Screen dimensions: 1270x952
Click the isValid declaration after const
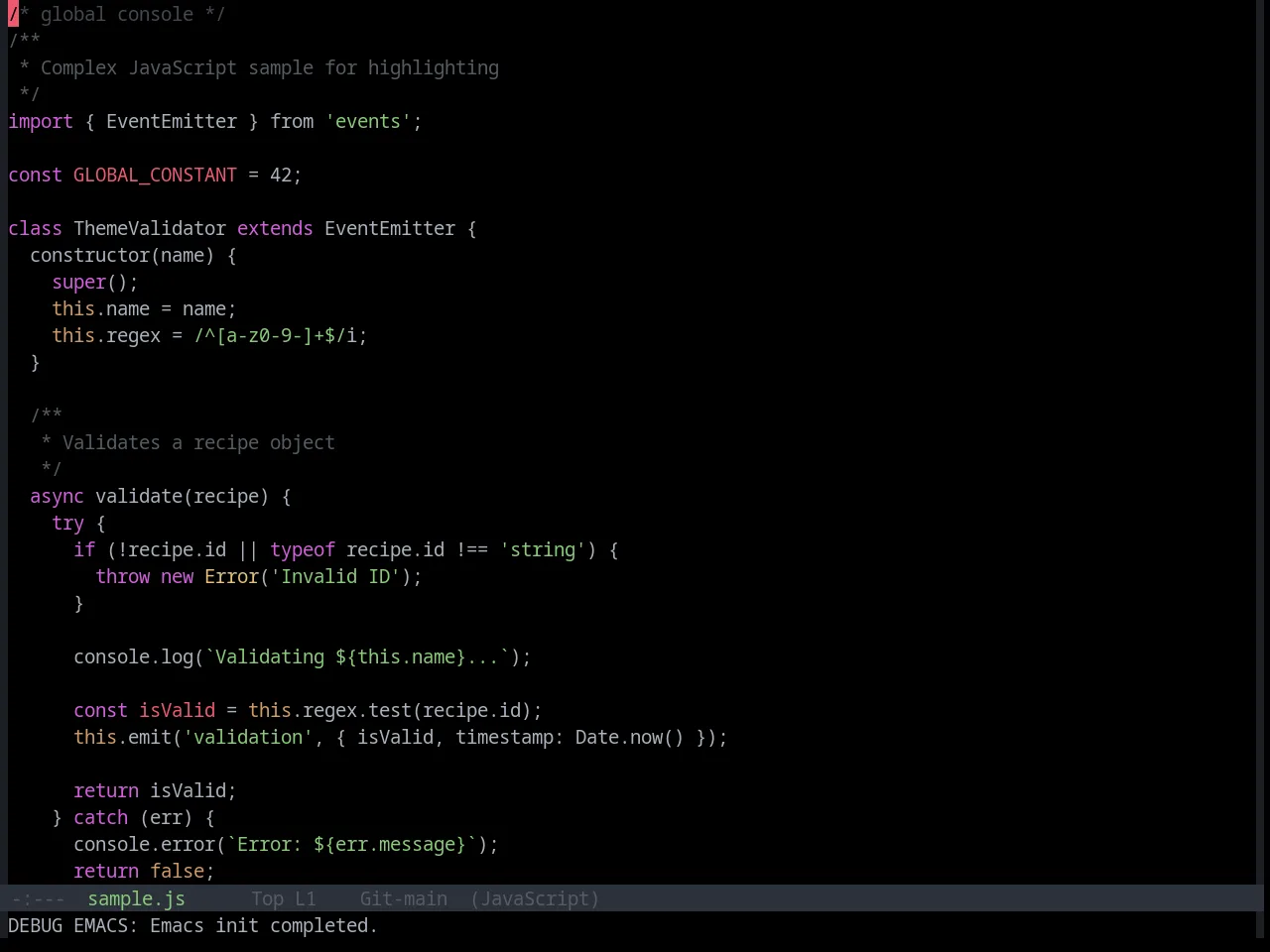177,710
